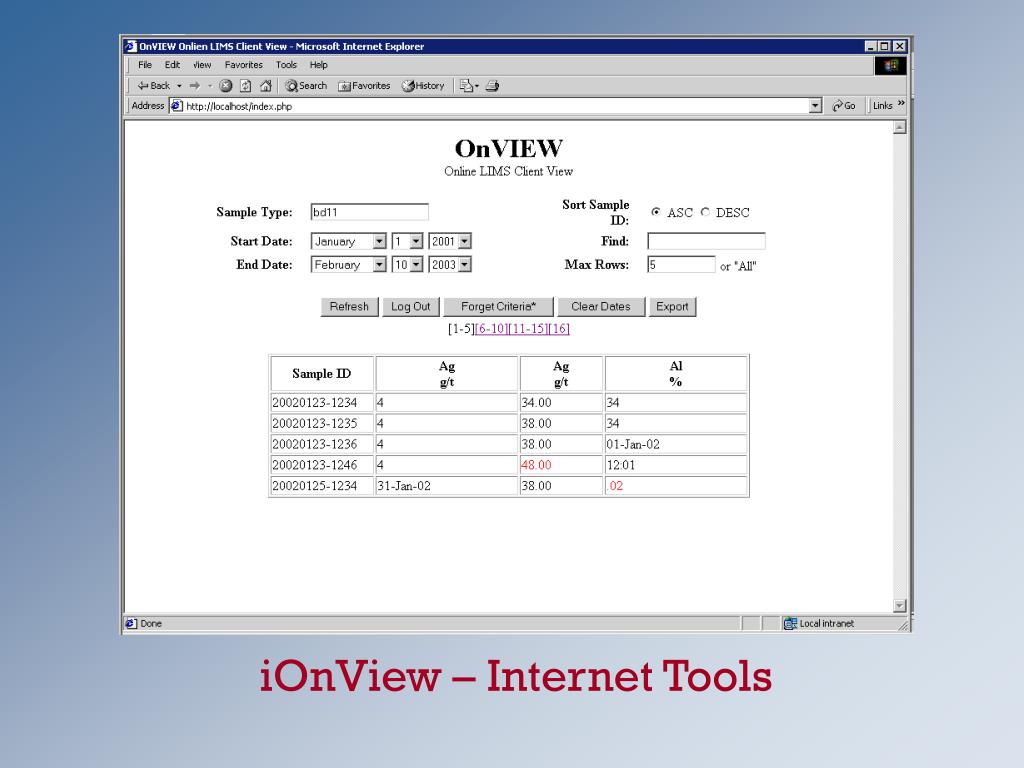Click the red .02 value cell

click(x=676, y=486)
